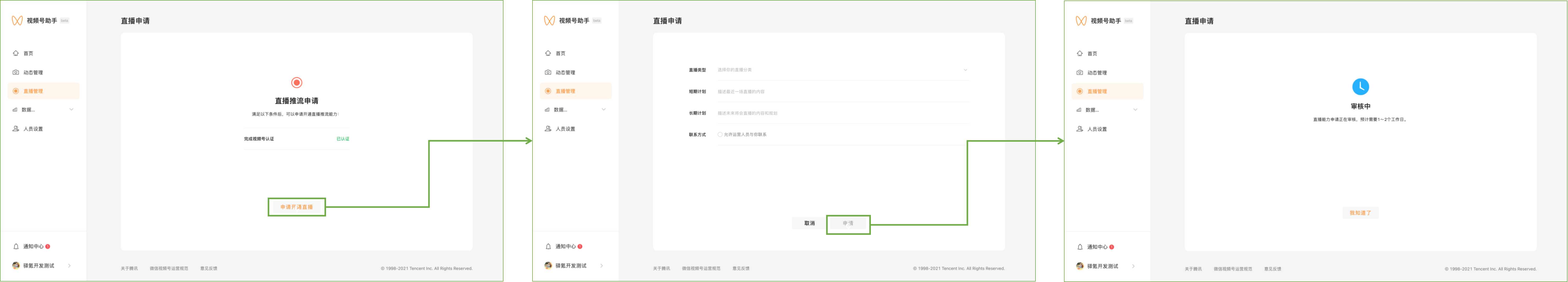Click account avatar on 直播推流申请 screen
Image resolution: width=1568 pixels, height=282 pixels.
point(16,265)
